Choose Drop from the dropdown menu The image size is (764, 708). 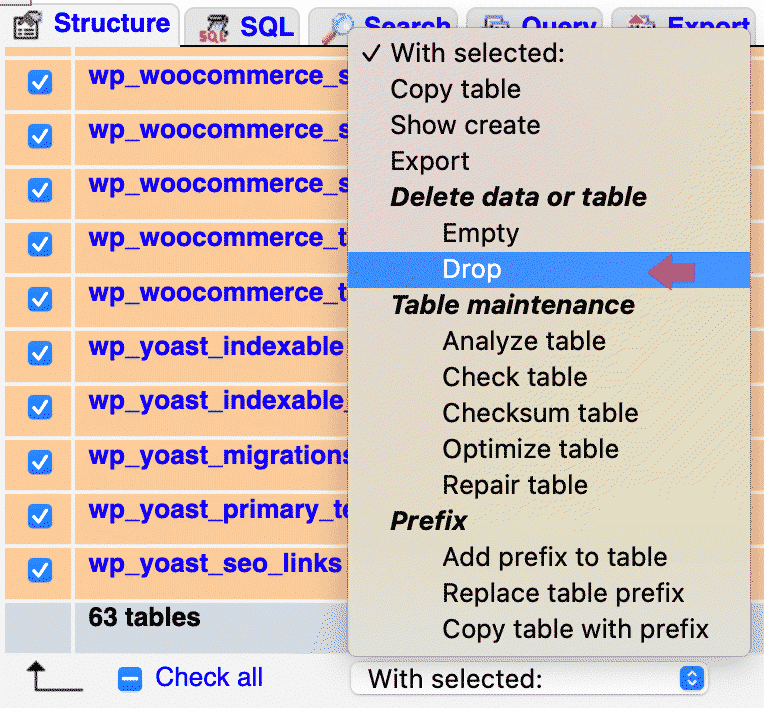coord(472,269)
